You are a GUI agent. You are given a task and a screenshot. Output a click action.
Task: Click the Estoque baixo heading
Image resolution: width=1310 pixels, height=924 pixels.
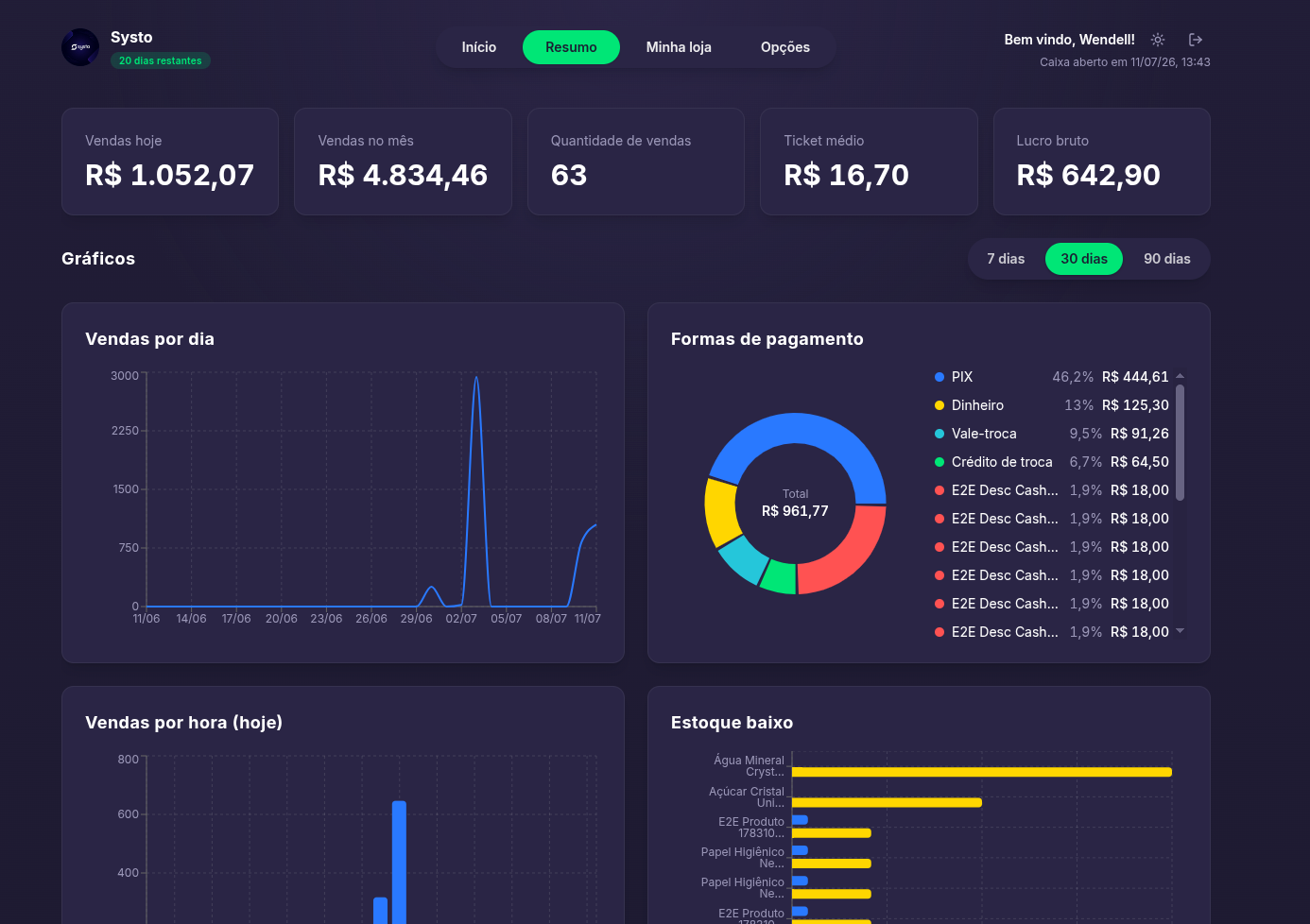tap(732, 723)
